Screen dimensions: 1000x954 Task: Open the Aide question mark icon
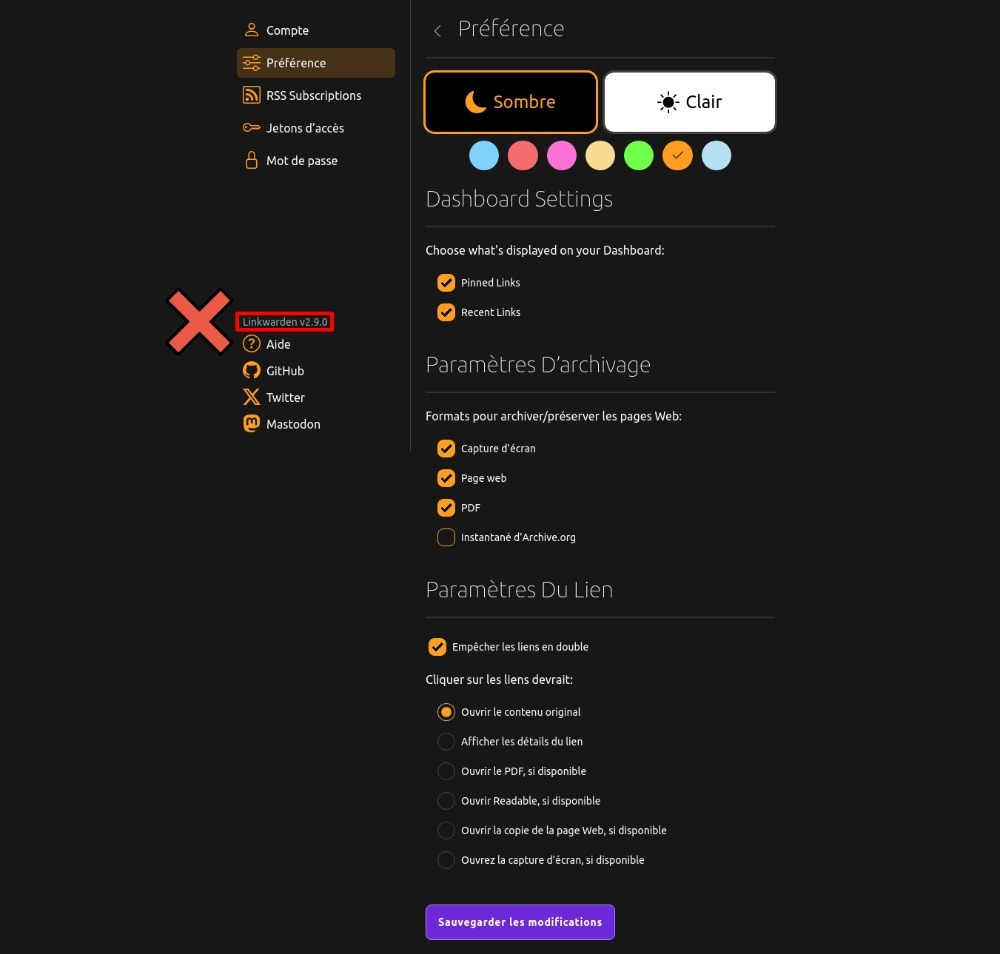[x=251, y=344]
